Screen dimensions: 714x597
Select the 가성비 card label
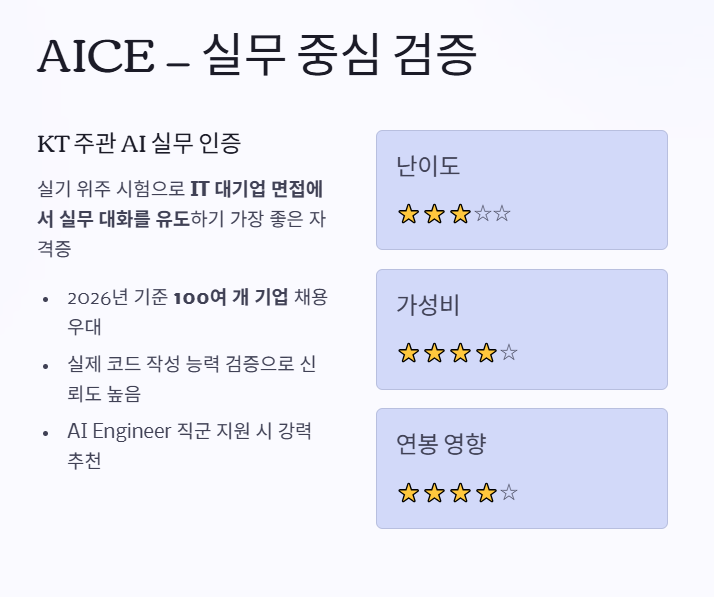coord(428,305)
